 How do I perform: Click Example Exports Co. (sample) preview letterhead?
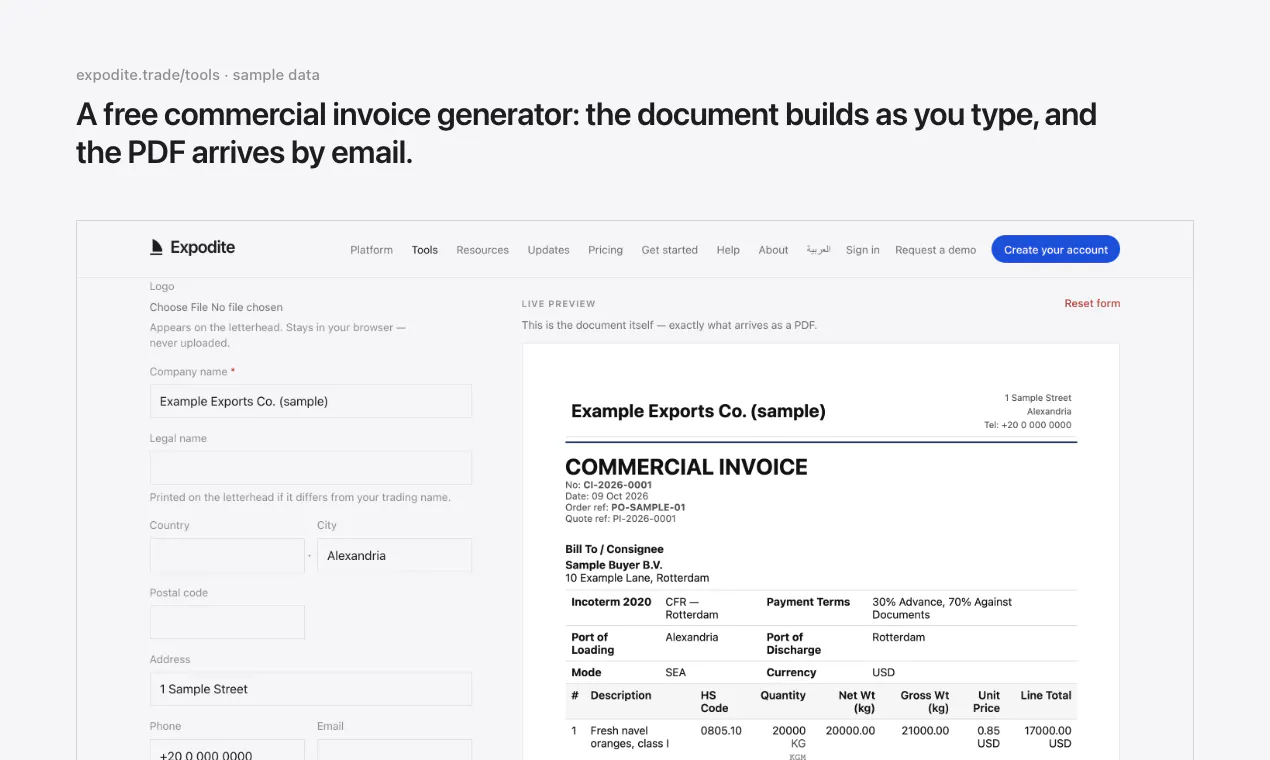point(698,411)
